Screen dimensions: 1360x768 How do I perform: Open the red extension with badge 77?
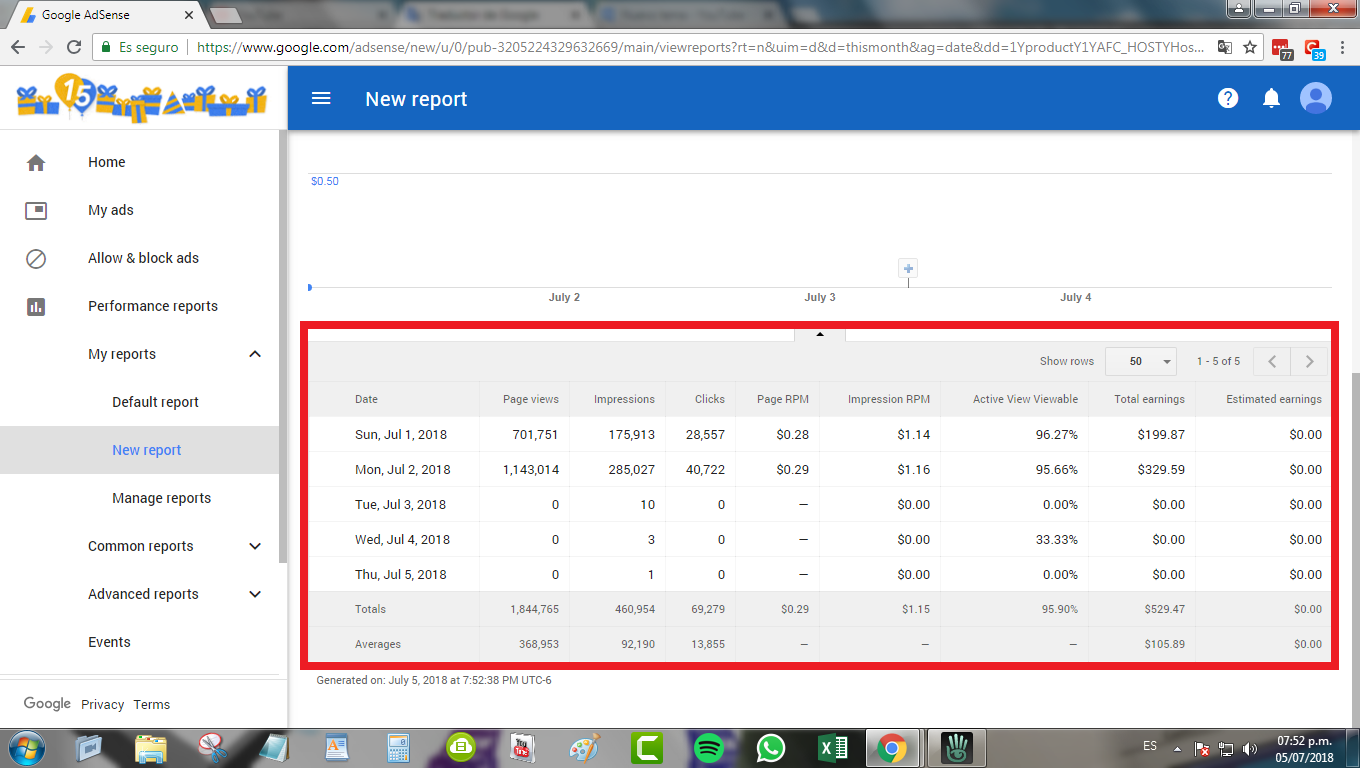(1282, 48)
